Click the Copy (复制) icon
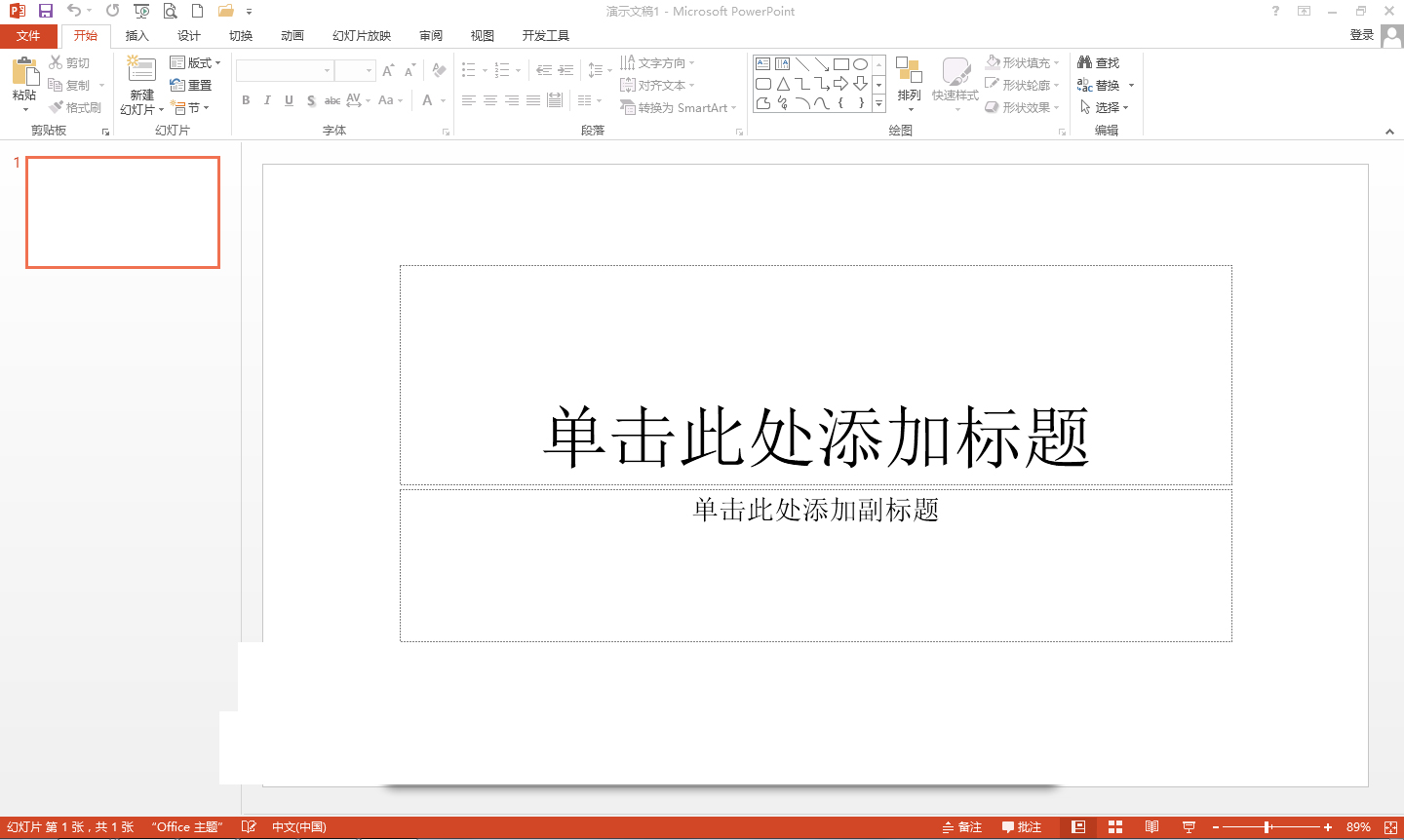 point(56,85)
